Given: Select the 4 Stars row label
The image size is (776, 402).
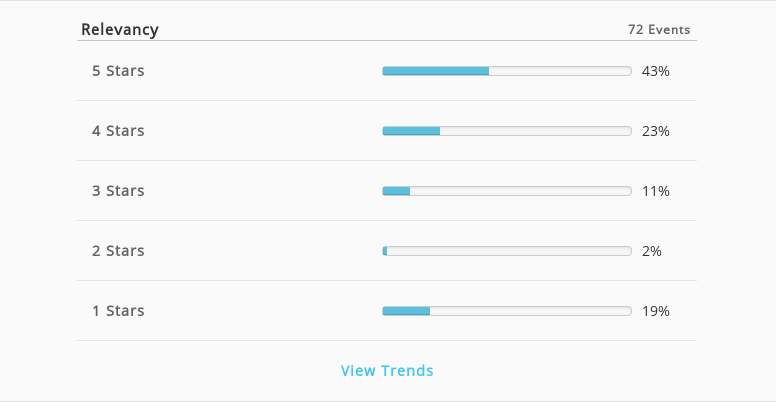Looking at the screenshot, I should pos(118,131).
